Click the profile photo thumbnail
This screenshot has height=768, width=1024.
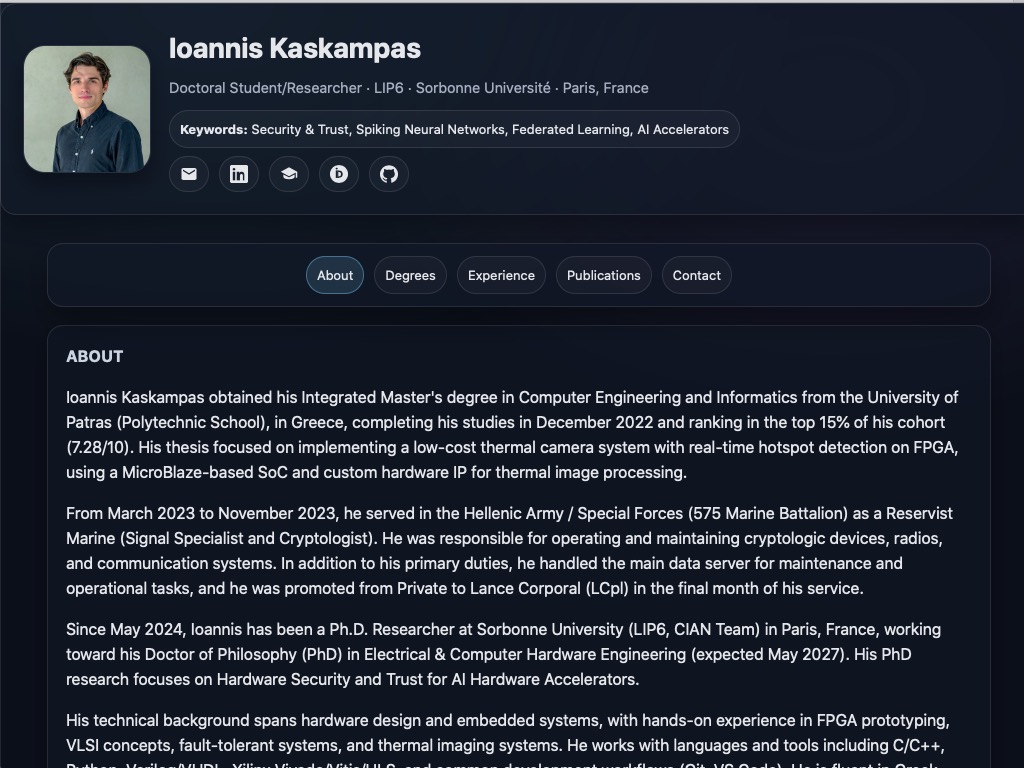click(87, 109)
